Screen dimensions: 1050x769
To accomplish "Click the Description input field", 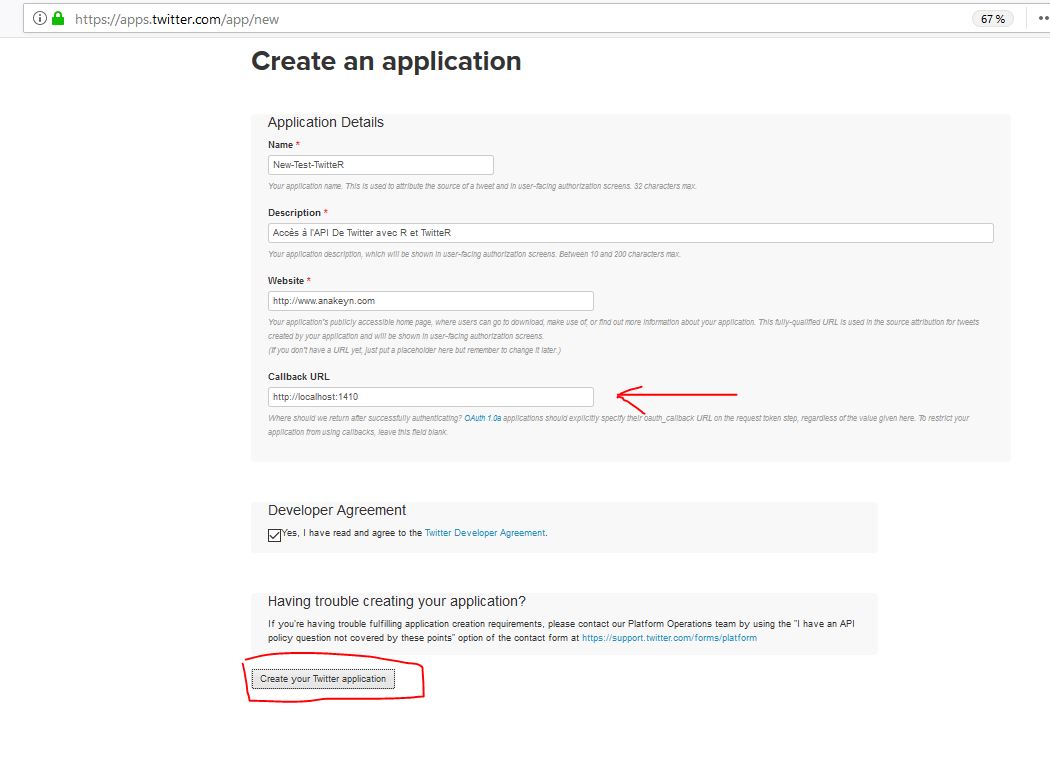I will tap(630, 232).
